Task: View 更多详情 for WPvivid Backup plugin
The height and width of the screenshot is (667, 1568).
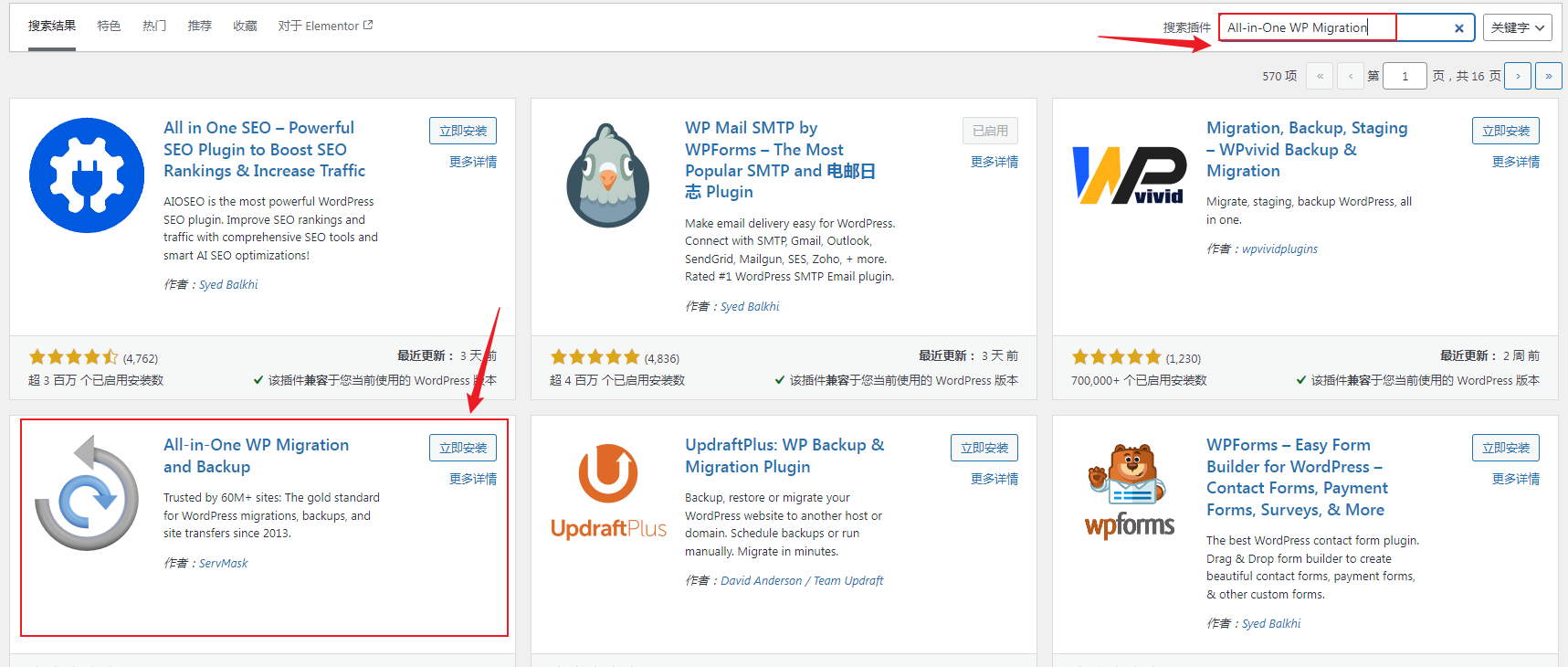Action: pos(1515,162)
